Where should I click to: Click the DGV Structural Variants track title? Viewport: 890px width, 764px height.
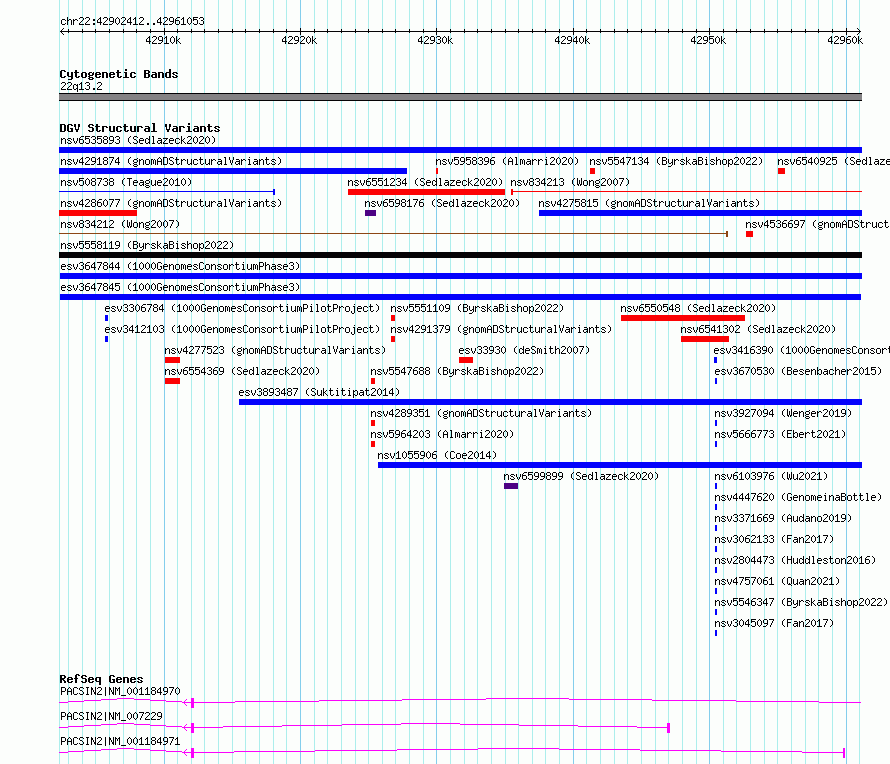point(140,128)
